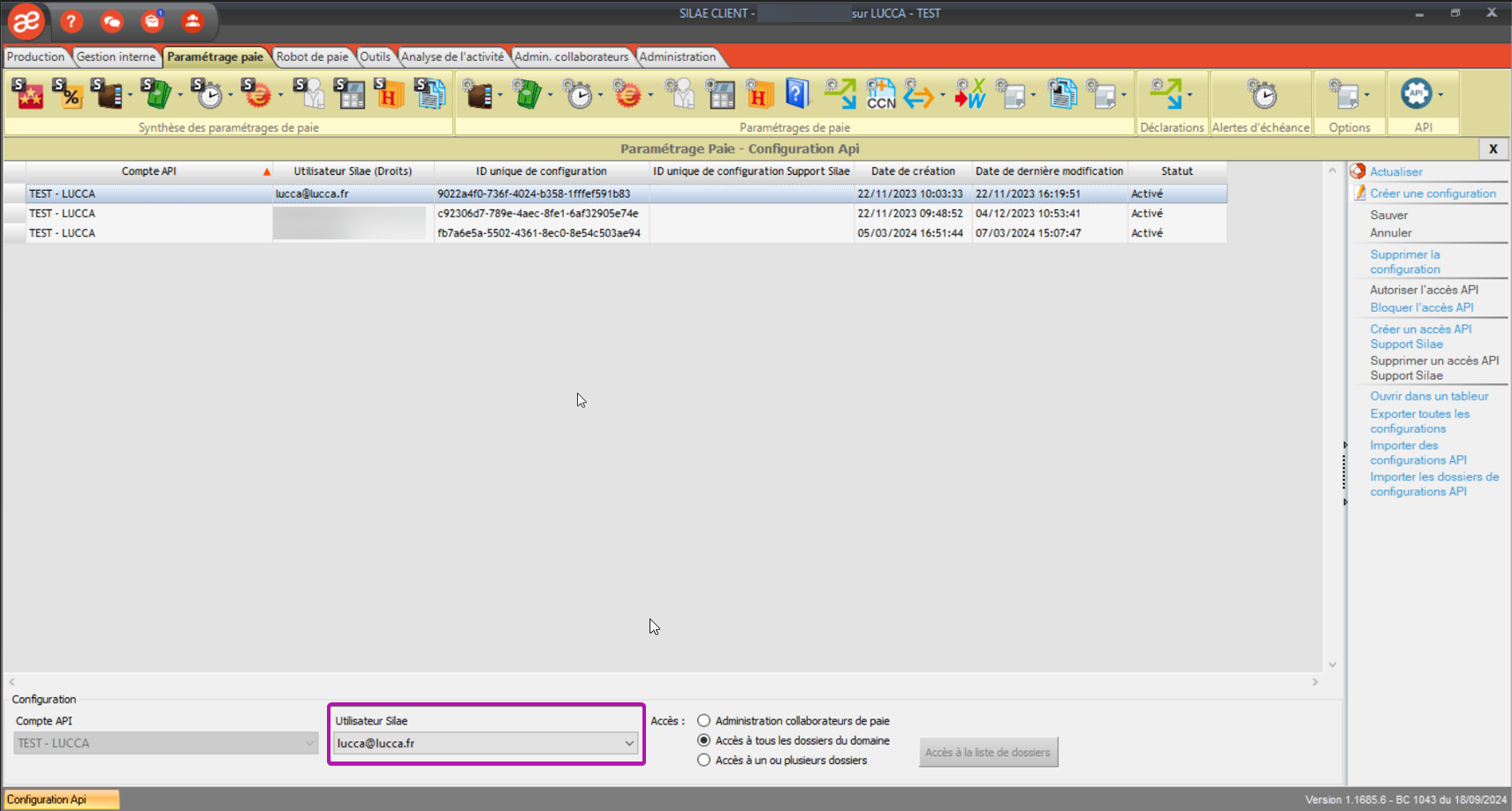Click Créer une configuration link
The width and height of the screenshot is (1512, 811).
click(x=1432, y=193)
